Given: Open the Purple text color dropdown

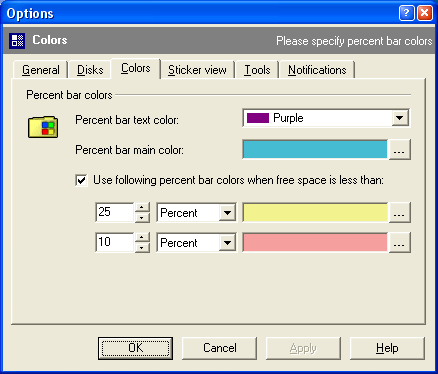Looking at the screenshot, I should click(x=399, y=118).
